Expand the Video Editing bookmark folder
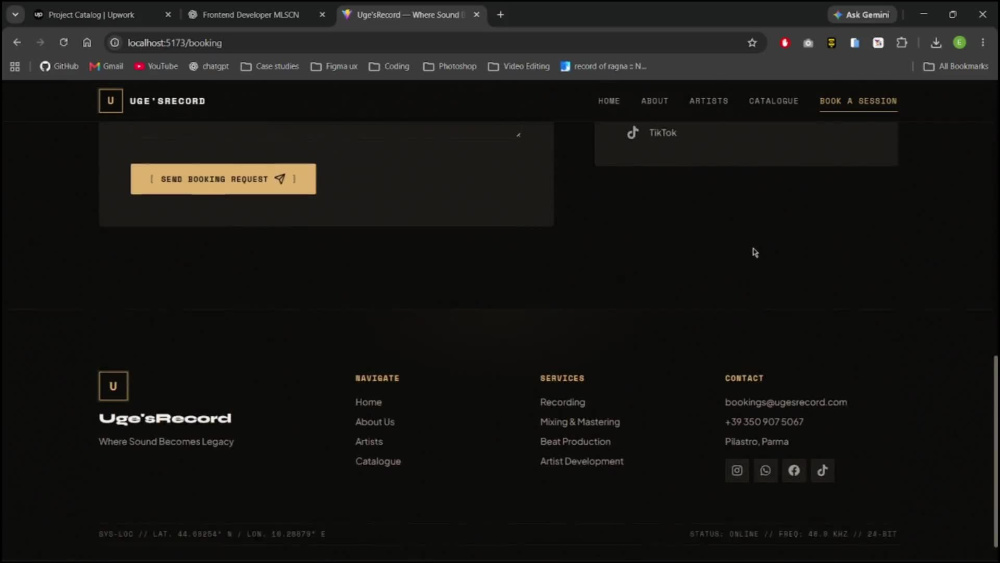Screen dimensions: 1000x563 point(519,66)
